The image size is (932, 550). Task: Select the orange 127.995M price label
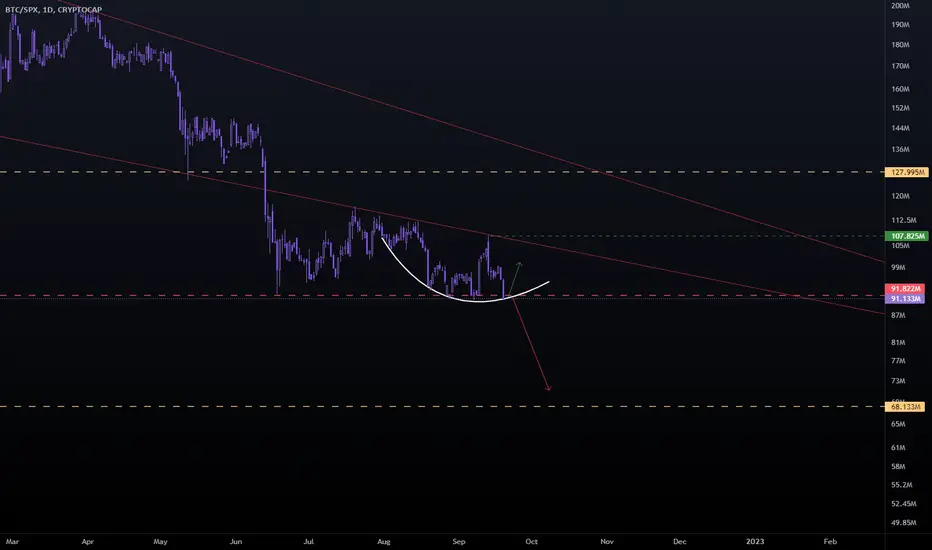pos(906,172)
